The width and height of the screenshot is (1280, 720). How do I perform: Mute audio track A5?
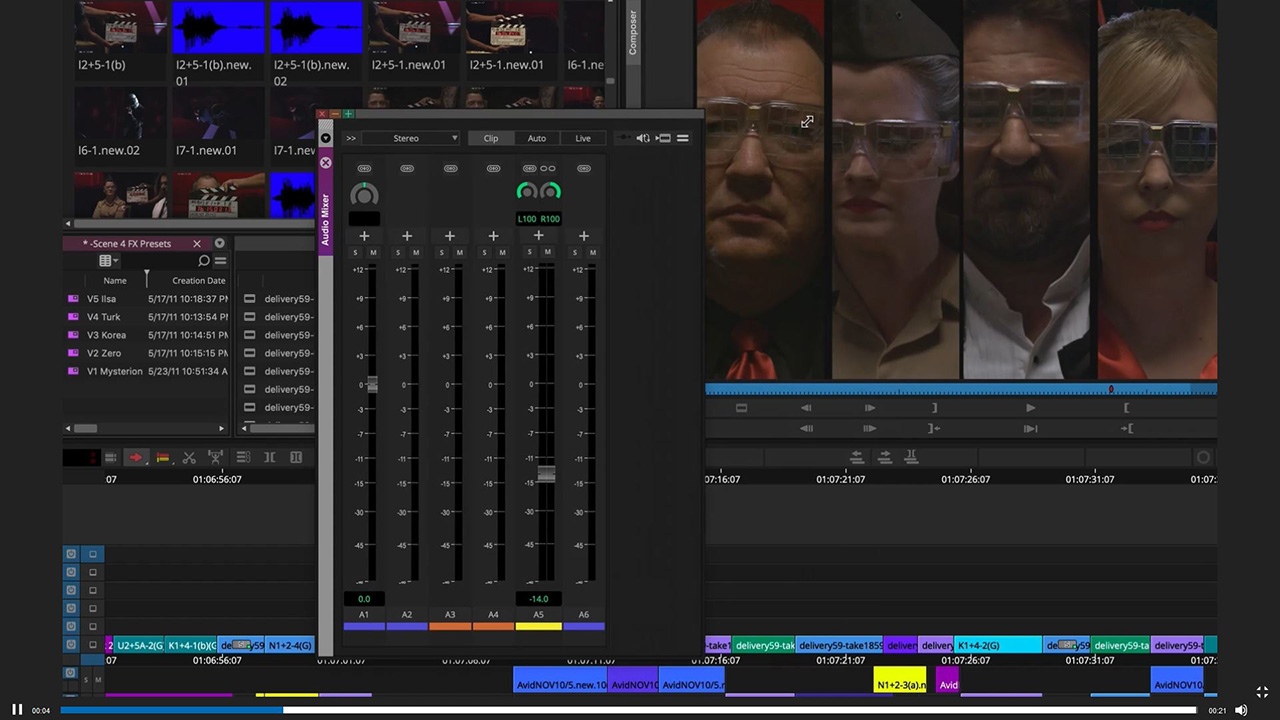tap(548, 253)
